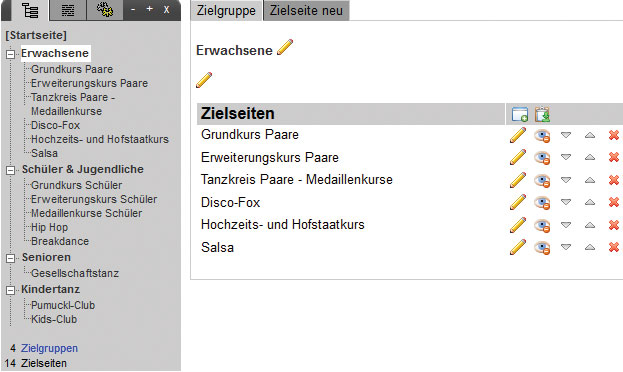This screenshot has height=372, width=623.
Task: Collapse the Schüler & Jugendliche node
Action: (11, 170)
